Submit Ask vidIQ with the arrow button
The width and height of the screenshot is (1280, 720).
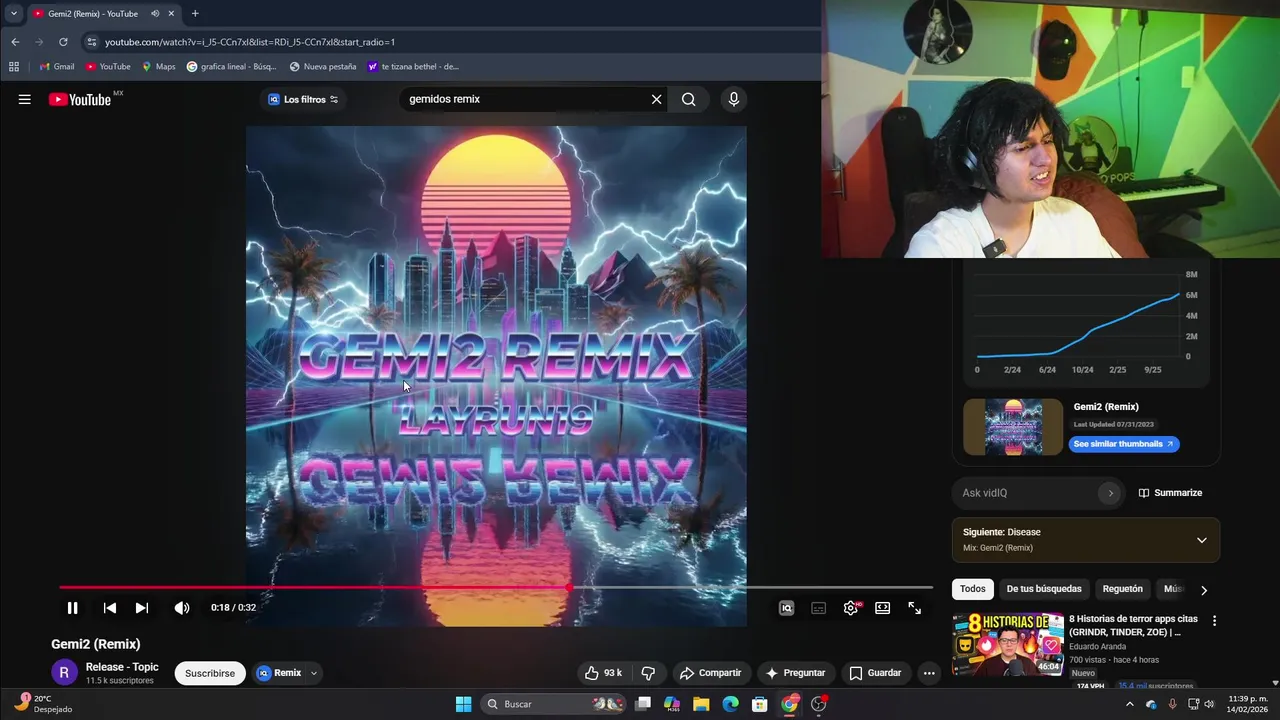[x=1109, y=493]
